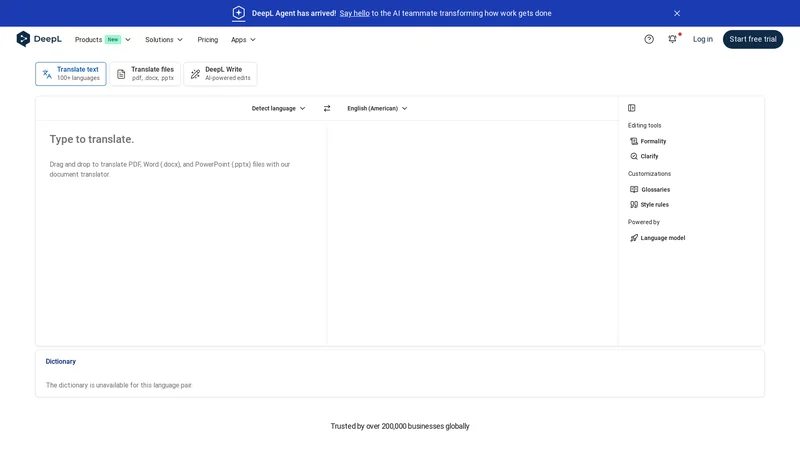Click the DeepL logo icon
Viewport: 800px width, 450px height.
23,39
